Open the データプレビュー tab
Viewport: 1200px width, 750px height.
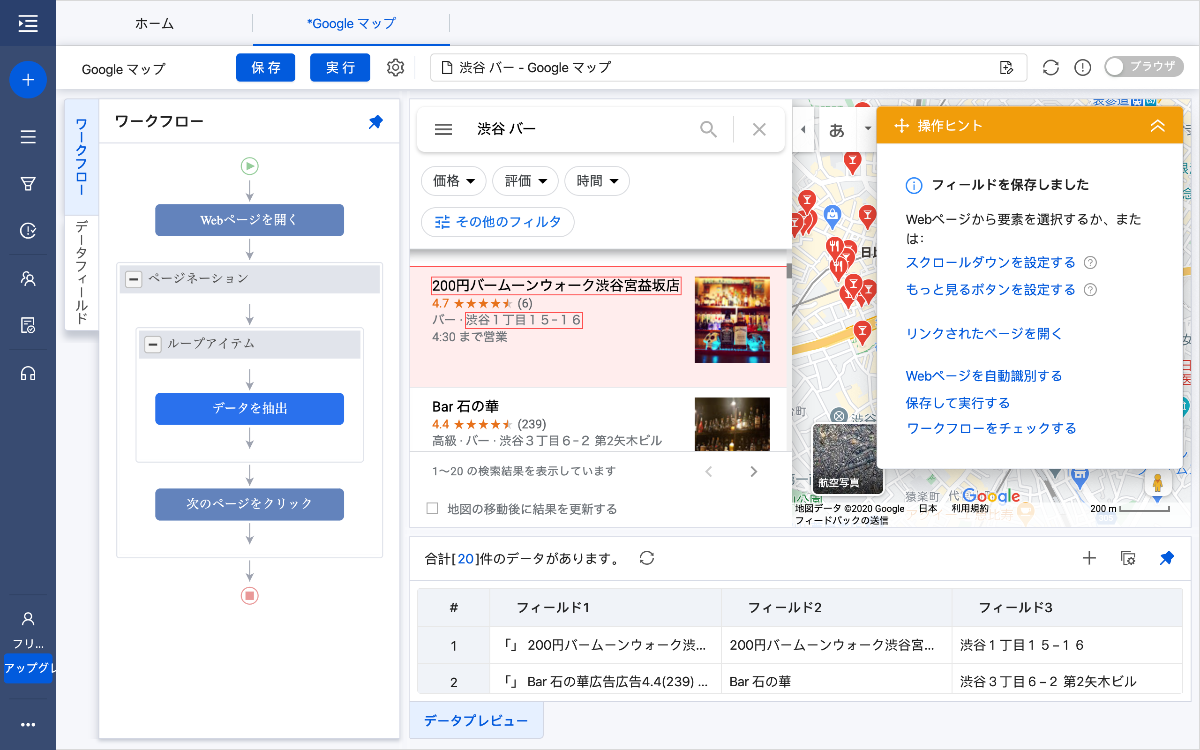click(x=476, y=720)
